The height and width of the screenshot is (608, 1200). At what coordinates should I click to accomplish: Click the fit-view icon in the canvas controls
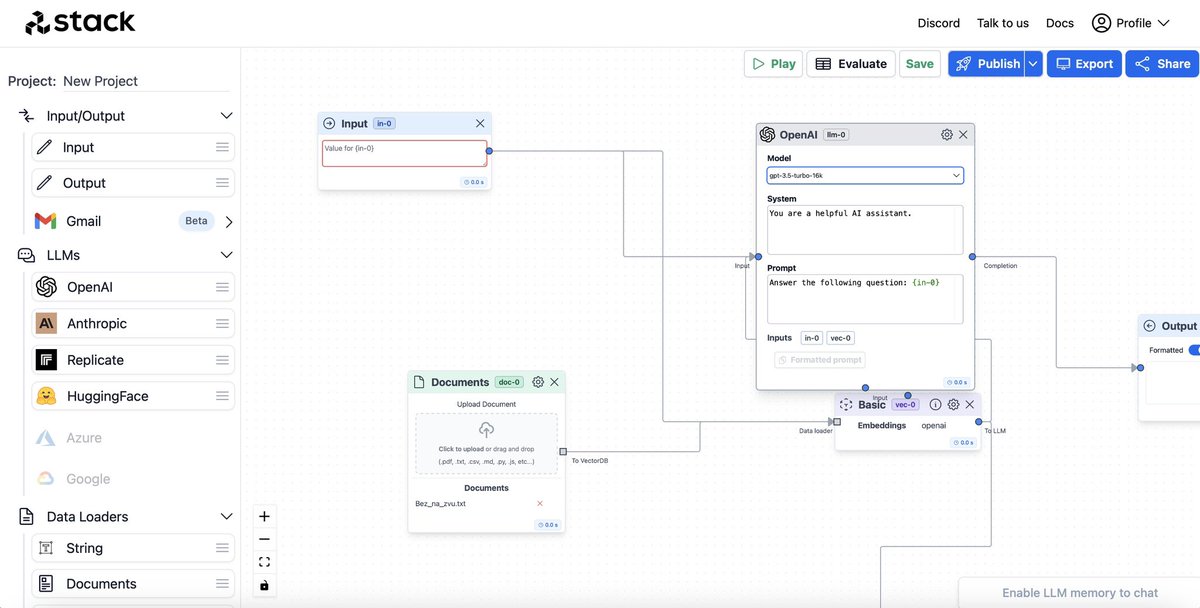click(x=264, y=561)
